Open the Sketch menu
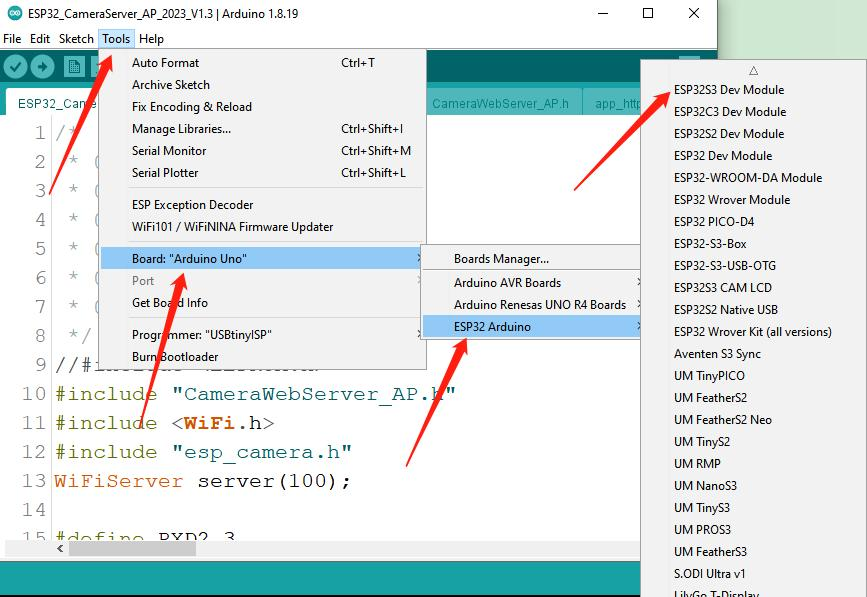The width and height of the screenshot is (867, 597). [76, 39]
